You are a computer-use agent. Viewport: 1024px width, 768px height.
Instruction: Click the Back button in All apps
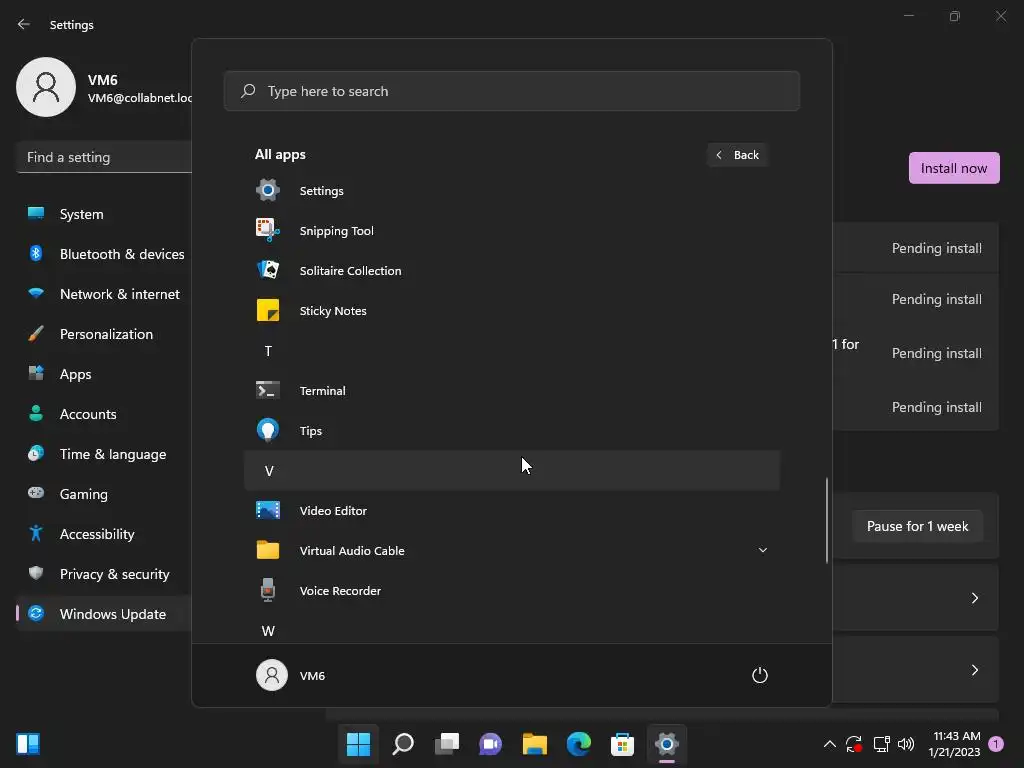pyautogui.click(x=738, y=155)
